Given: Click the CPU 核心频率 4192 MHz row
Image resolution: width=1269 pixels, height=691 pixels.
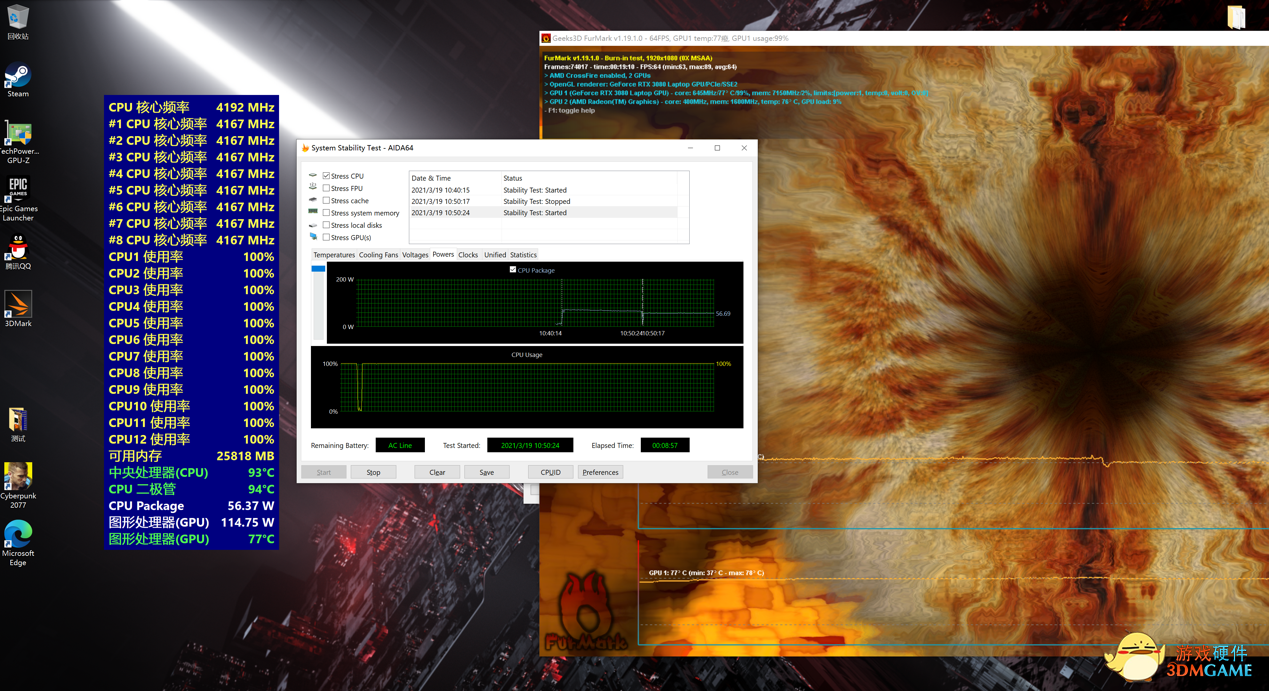Looking at the screenshot, I should click(x=191, y=107).
